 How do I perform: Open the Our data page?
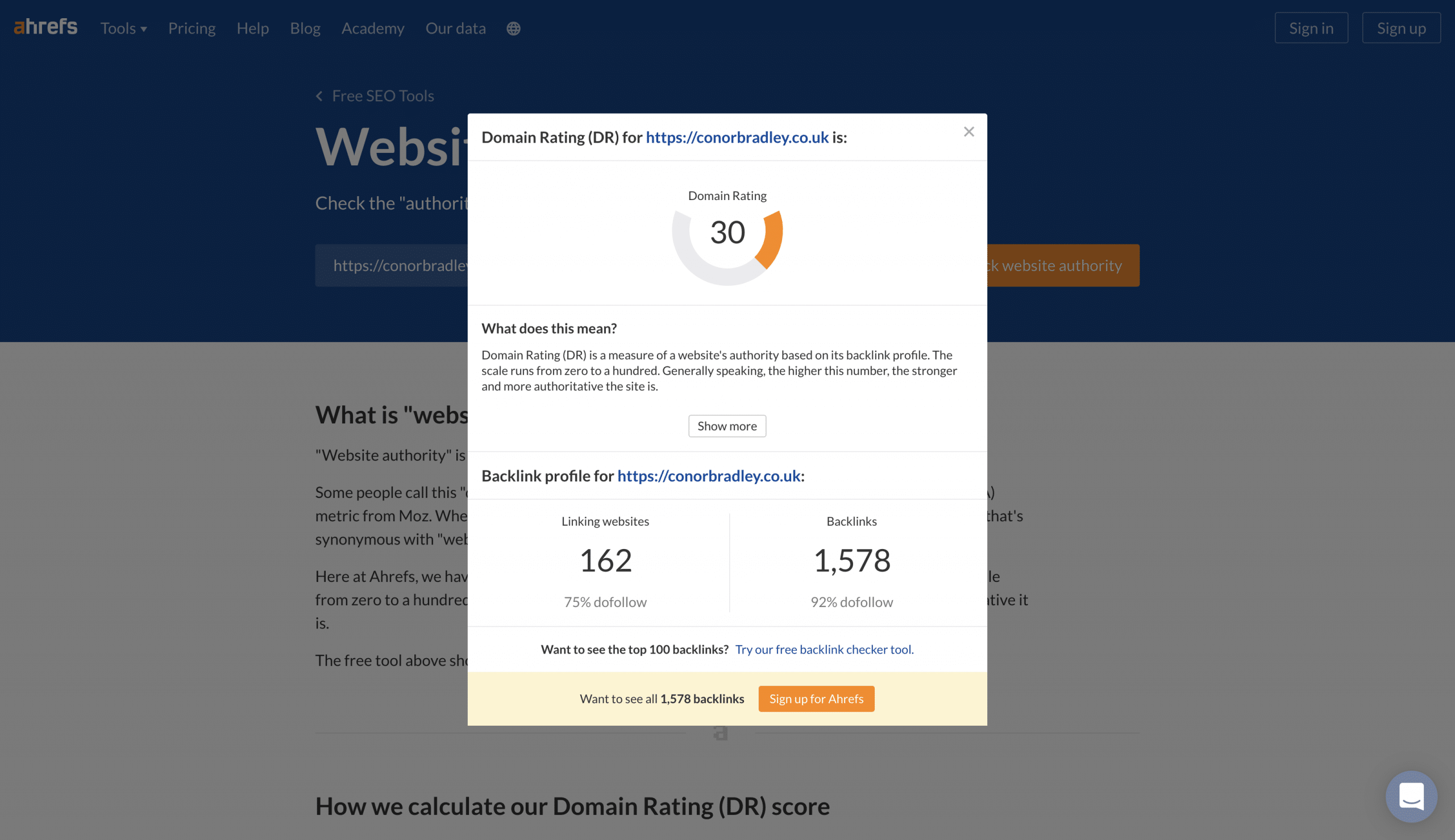(x=456, y=28)
